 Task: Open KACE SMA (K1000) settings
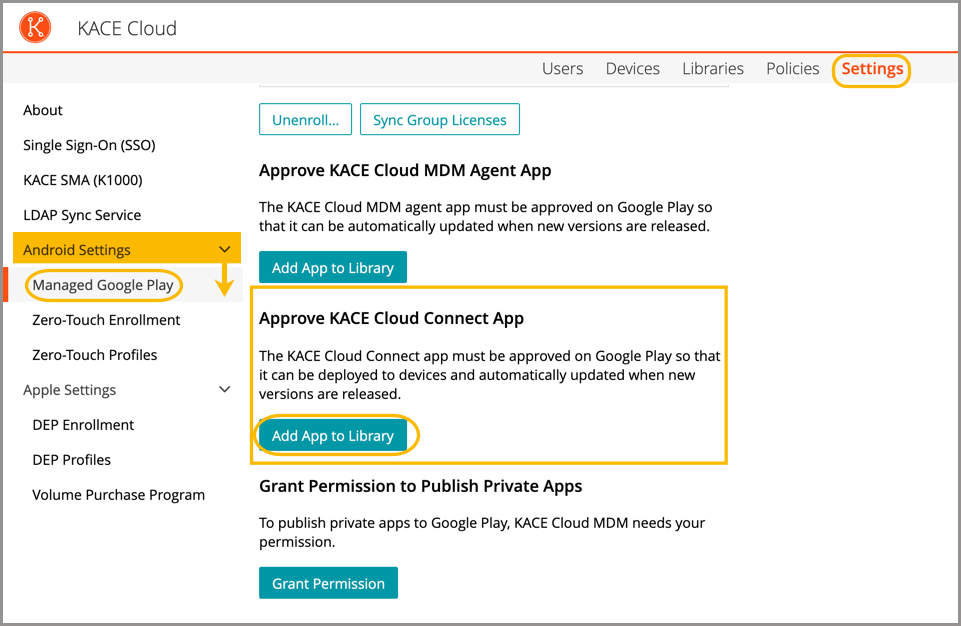(82, 180)
